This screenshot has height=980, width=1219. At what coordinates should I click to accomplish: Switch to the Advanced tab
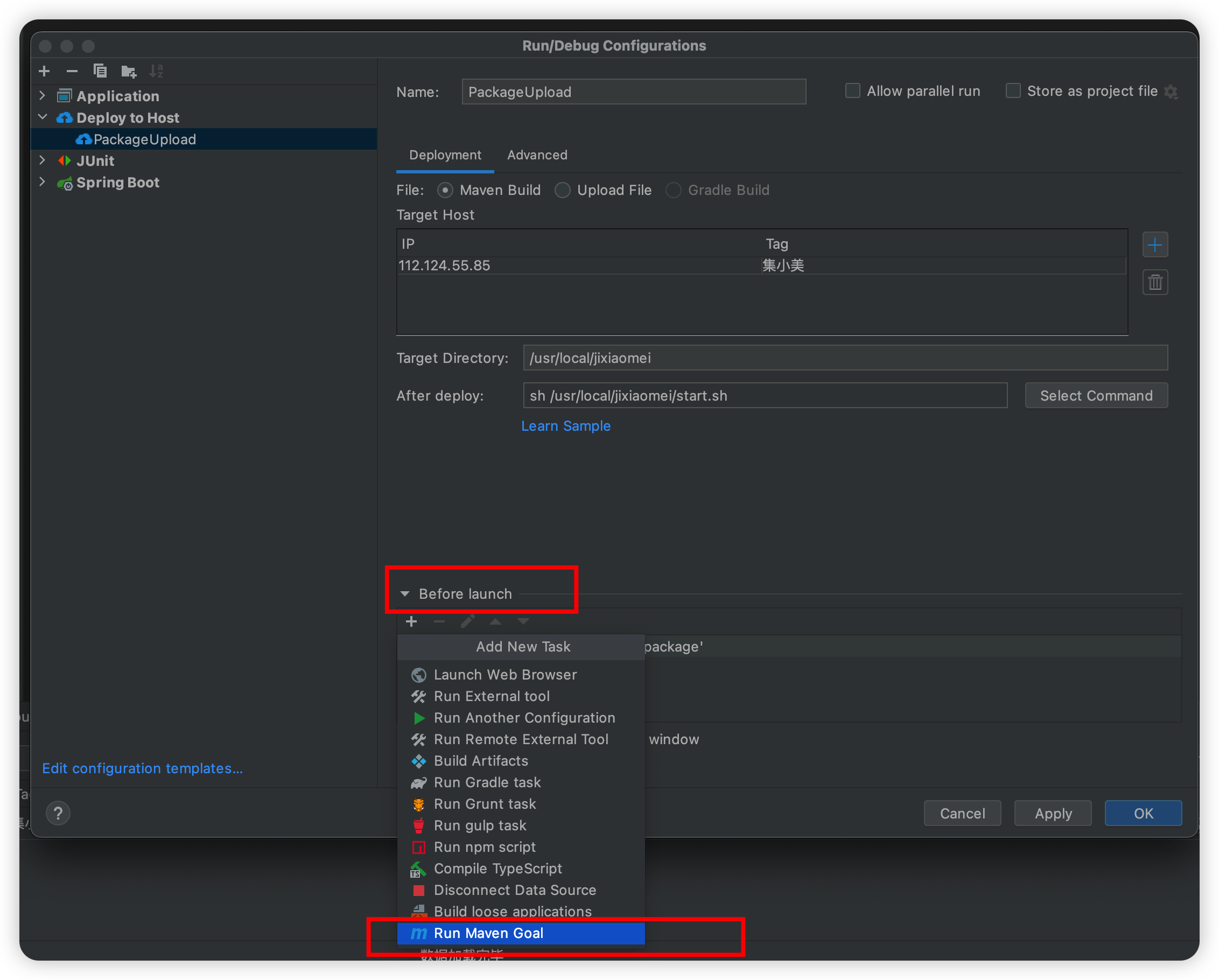536,154
